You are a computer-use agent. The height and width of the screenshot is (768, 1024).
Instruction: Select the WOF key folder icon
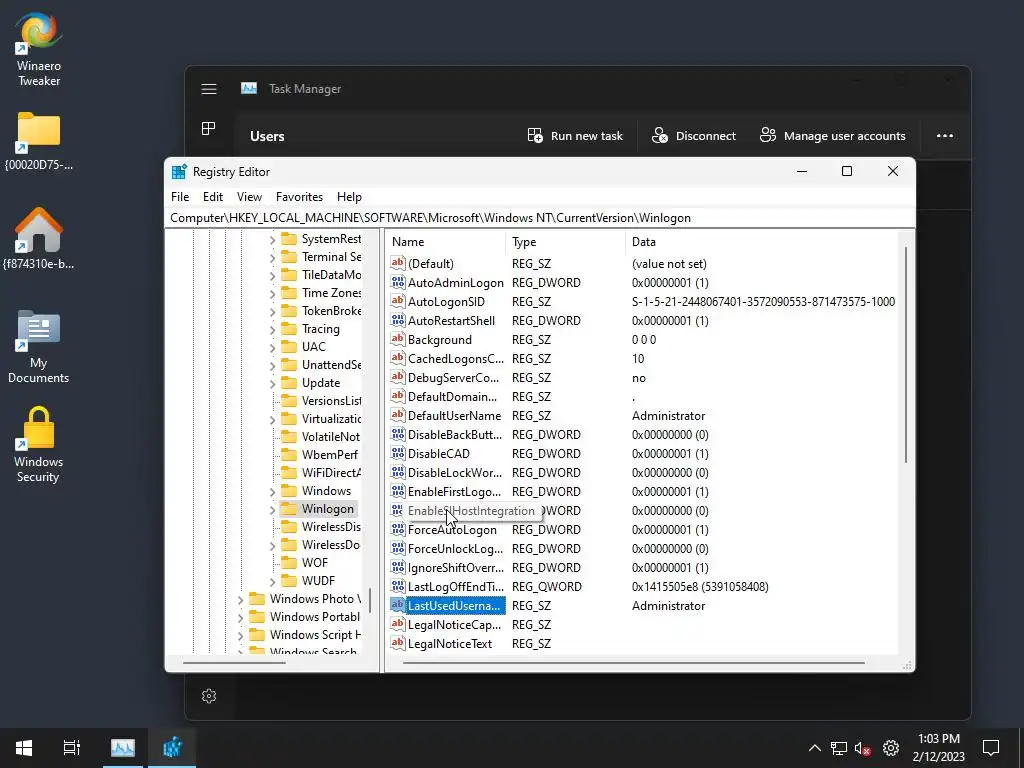[x=289, y=562]
